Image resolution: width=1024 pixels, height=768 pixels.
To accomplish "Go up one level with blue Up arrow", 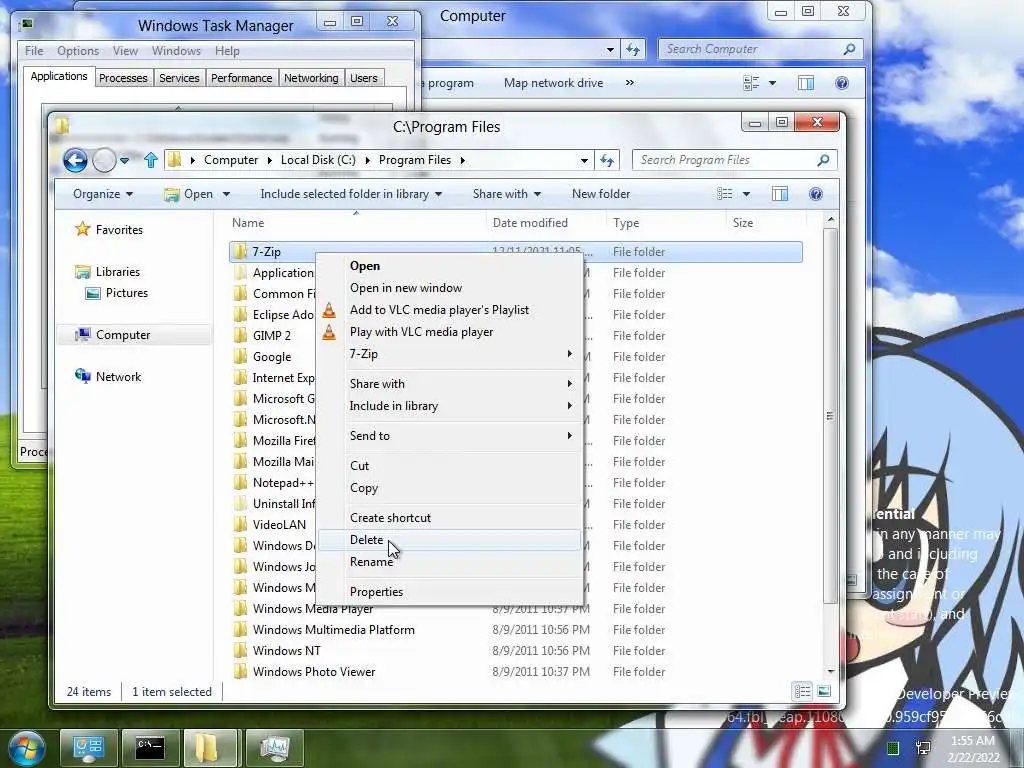I will (151, 160).
